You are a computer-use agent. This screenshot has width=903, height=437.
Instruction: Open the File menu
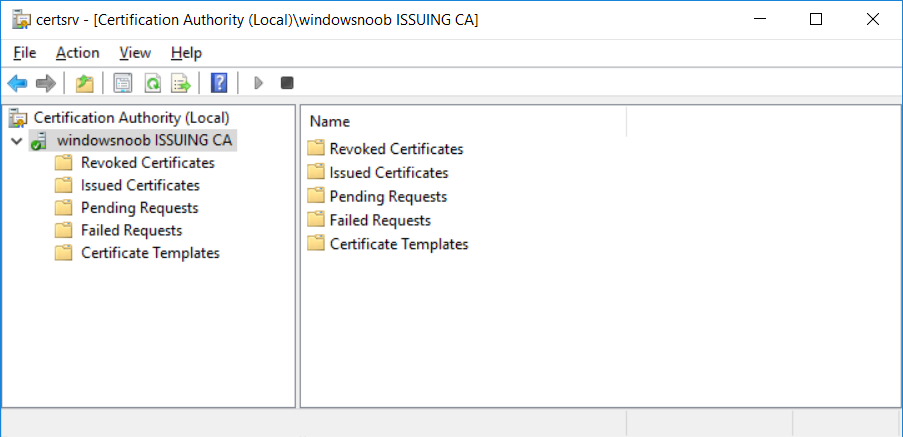pyautogui.click(x=25, y=53)
